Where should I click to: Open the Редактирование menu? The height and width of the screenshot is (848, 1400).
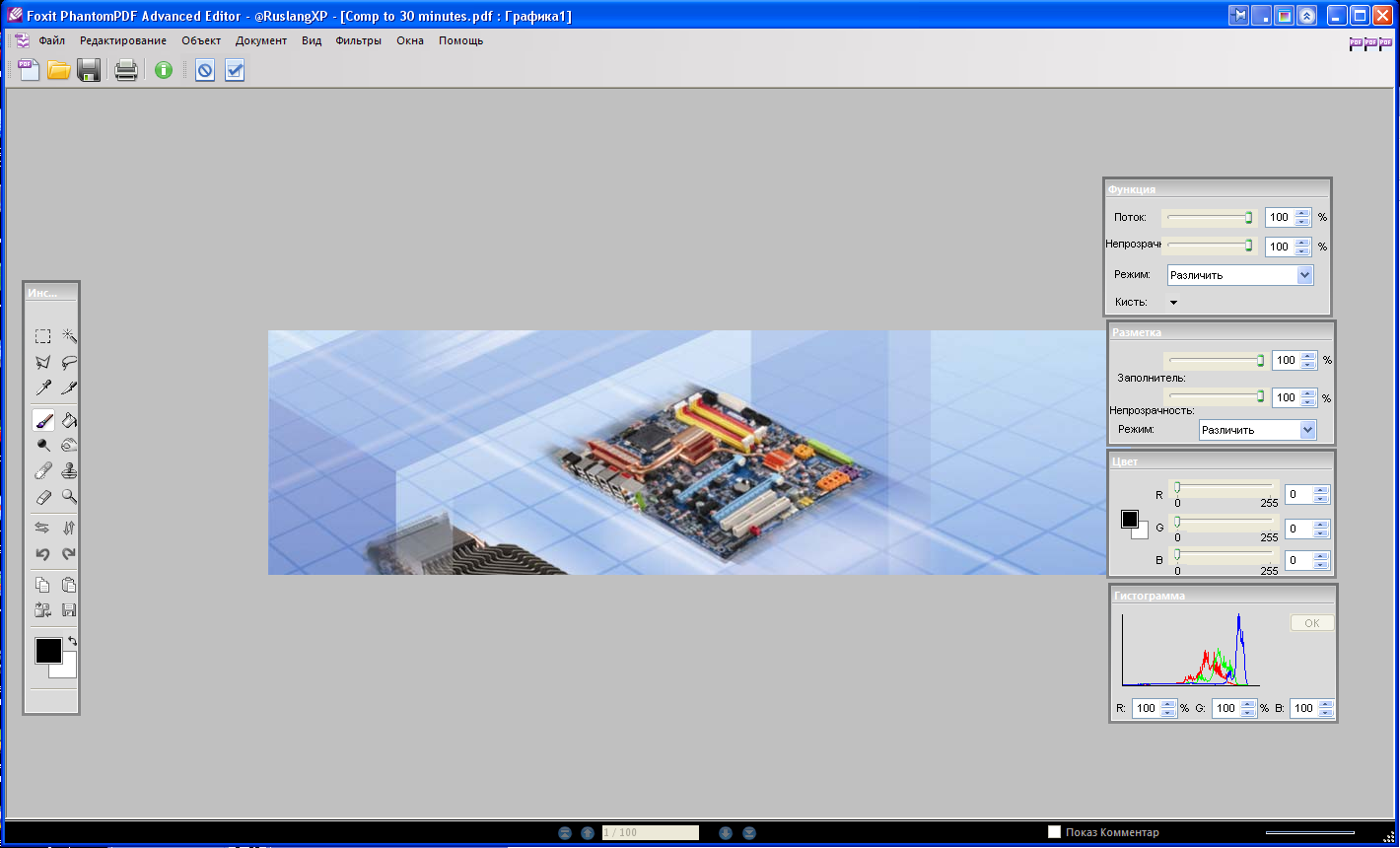(x=123, y=40)
